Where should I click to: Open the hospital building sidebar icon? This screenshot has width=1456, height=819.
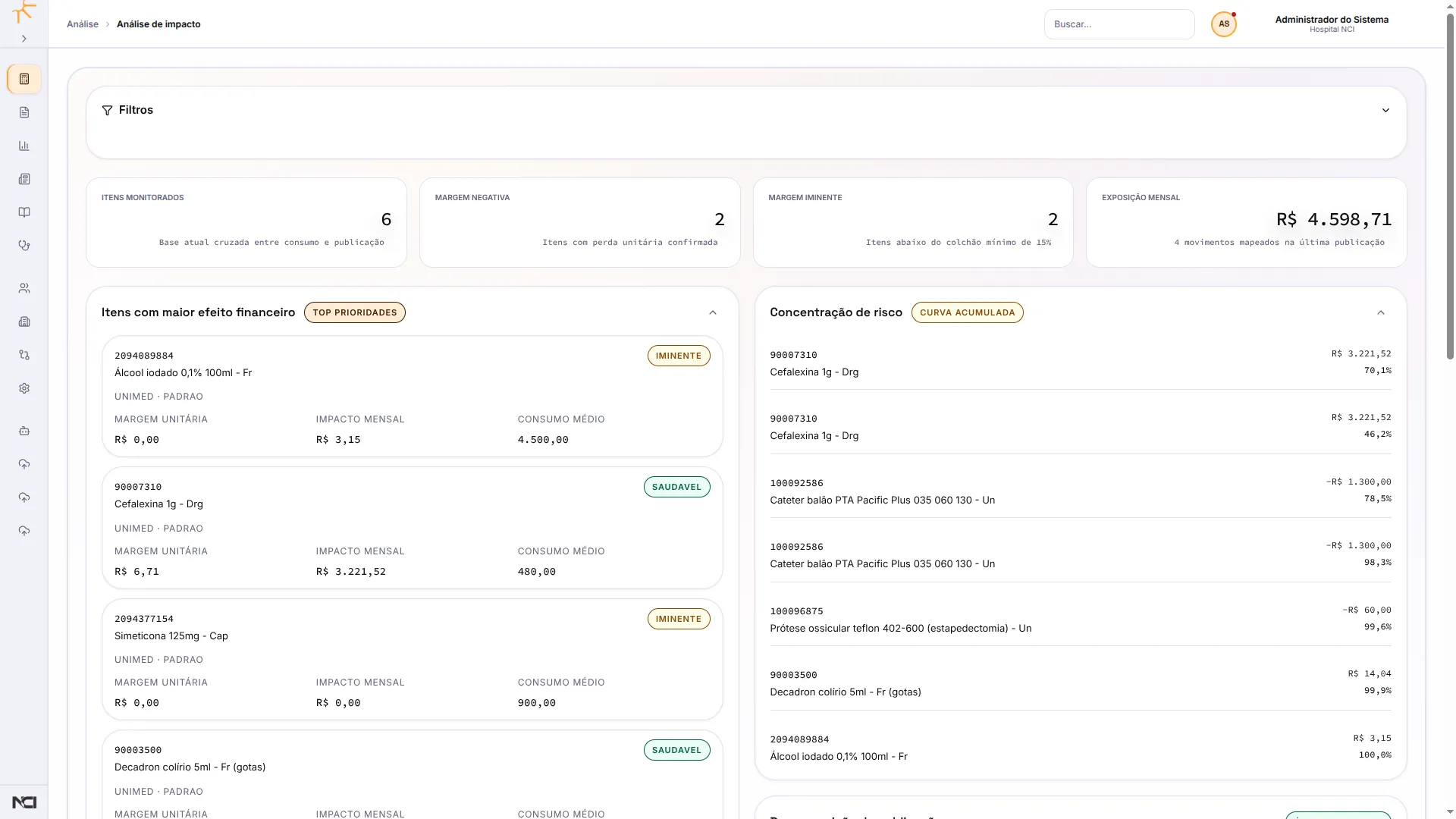click(24, 322)
